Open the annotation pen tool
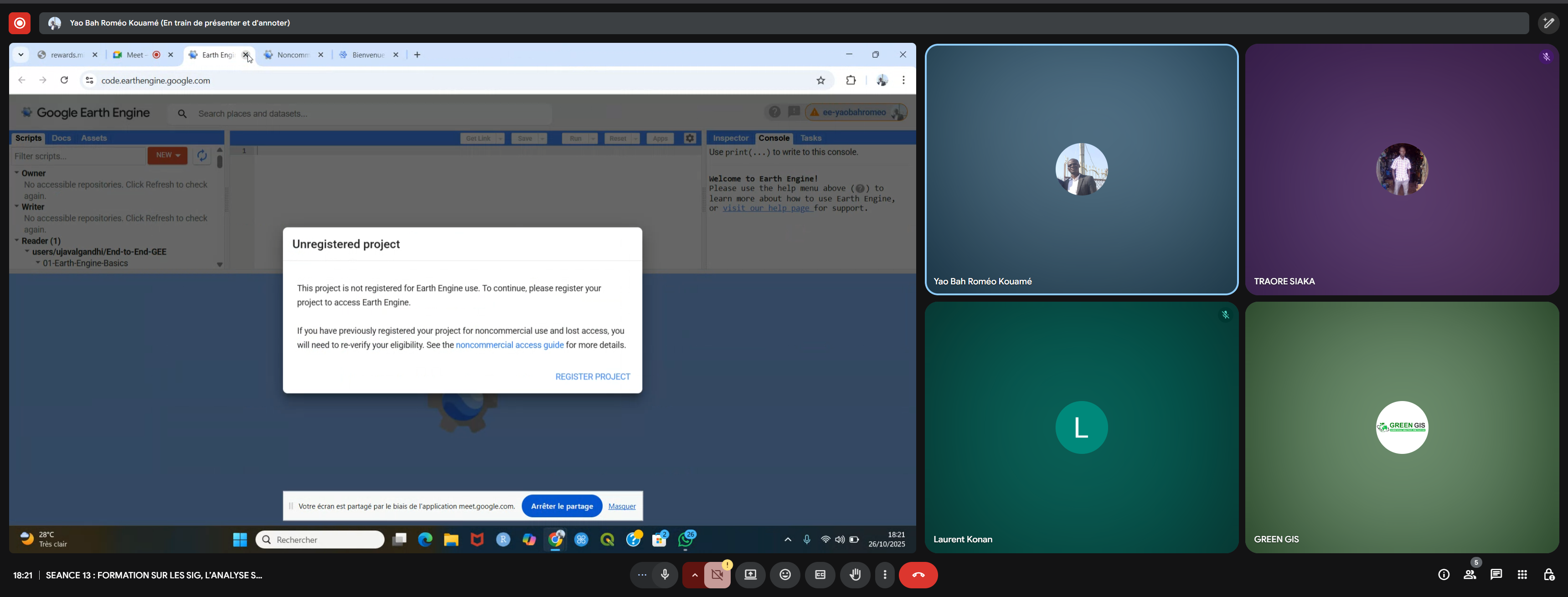The height and width of the screenshot is (597, 1568). 1548,23
